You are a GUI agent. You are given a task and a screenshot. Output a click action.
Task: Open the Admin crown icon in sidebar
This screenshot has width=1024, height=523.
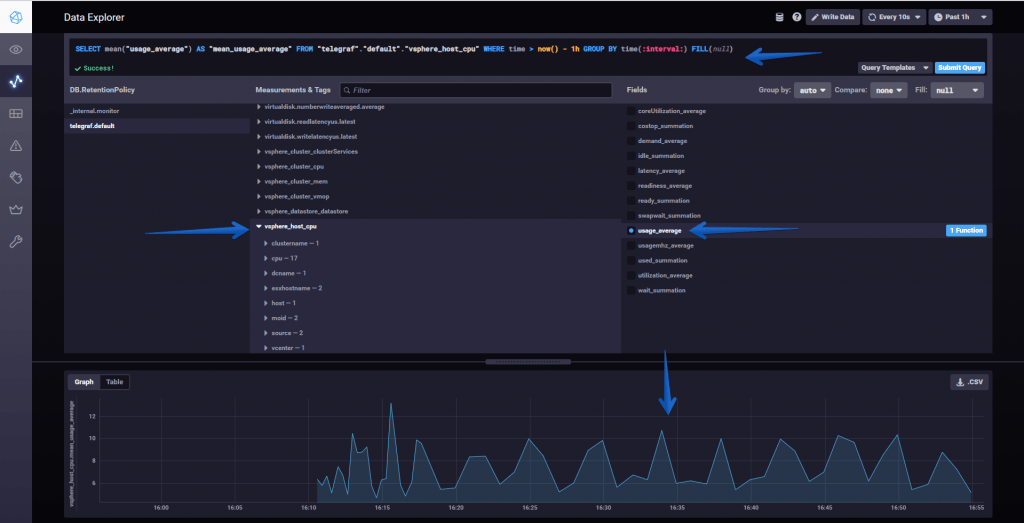[16, 210]
